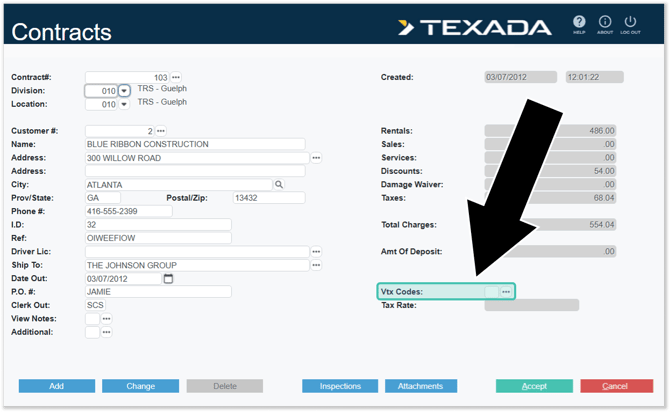The width and height of the screenshot is (670, 412).
Task: Click the Tax Rate field
Action: click(x=532, y=305)
